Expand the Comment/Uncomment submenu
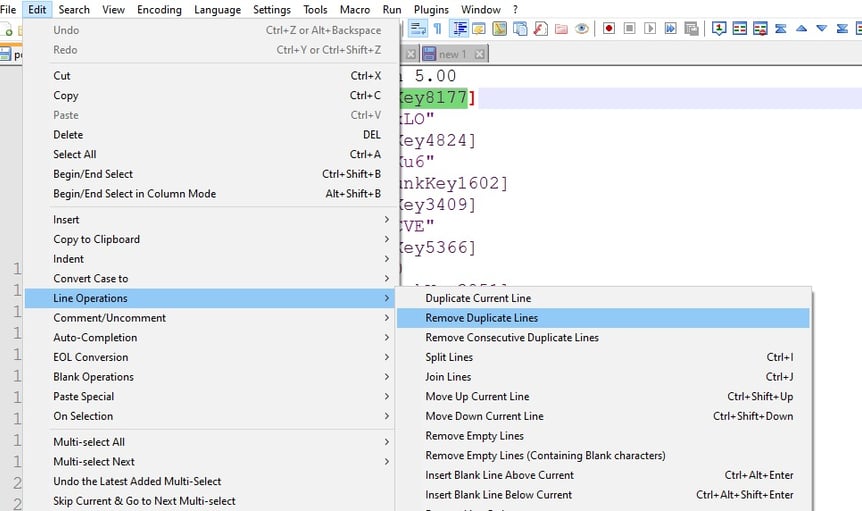 [210, 318]
